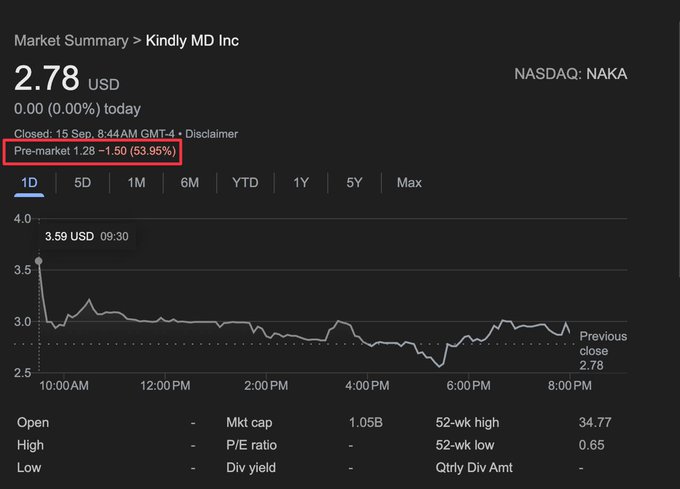Click the 3.5 y-axis label

[x=22, y=270]
